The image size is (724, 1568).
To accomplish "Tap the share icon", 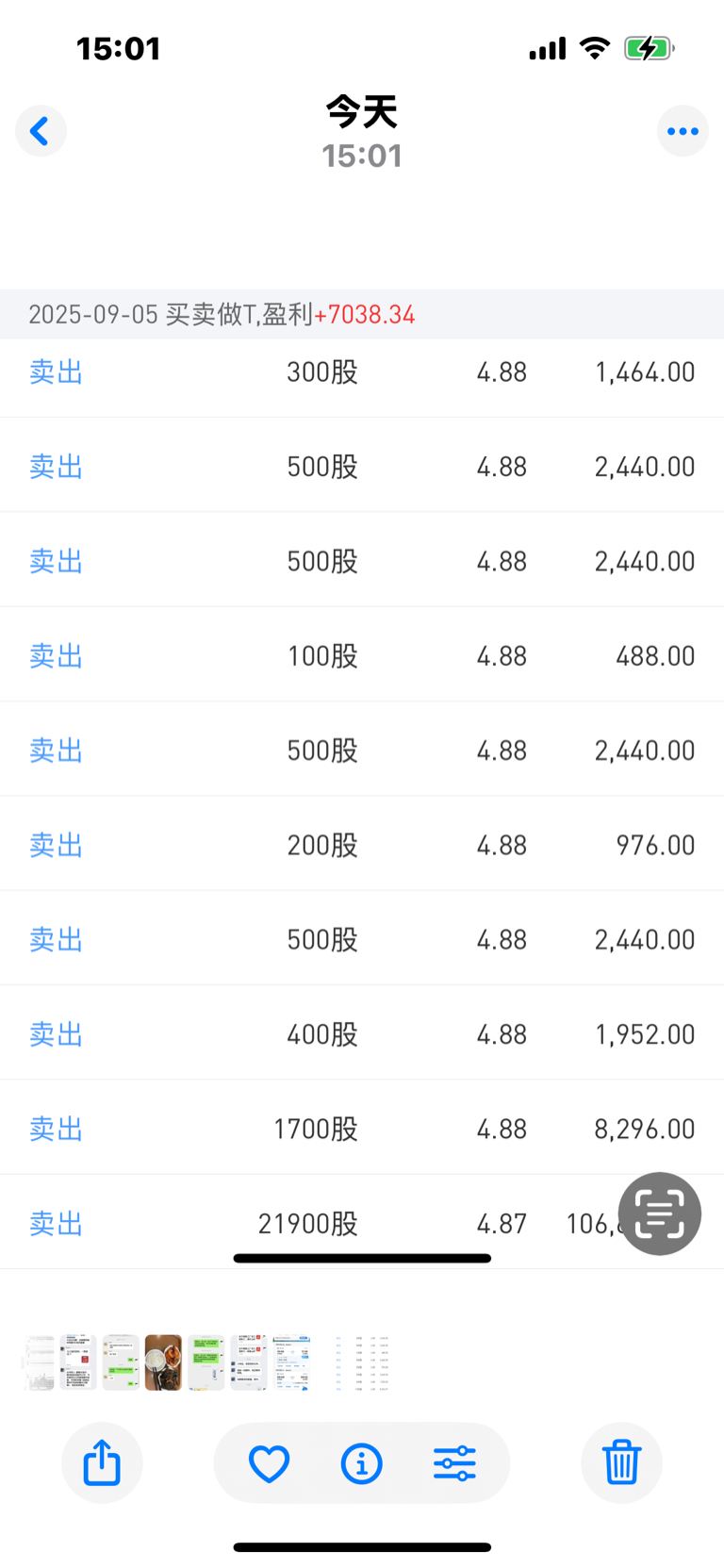I will click(102, 1463).
